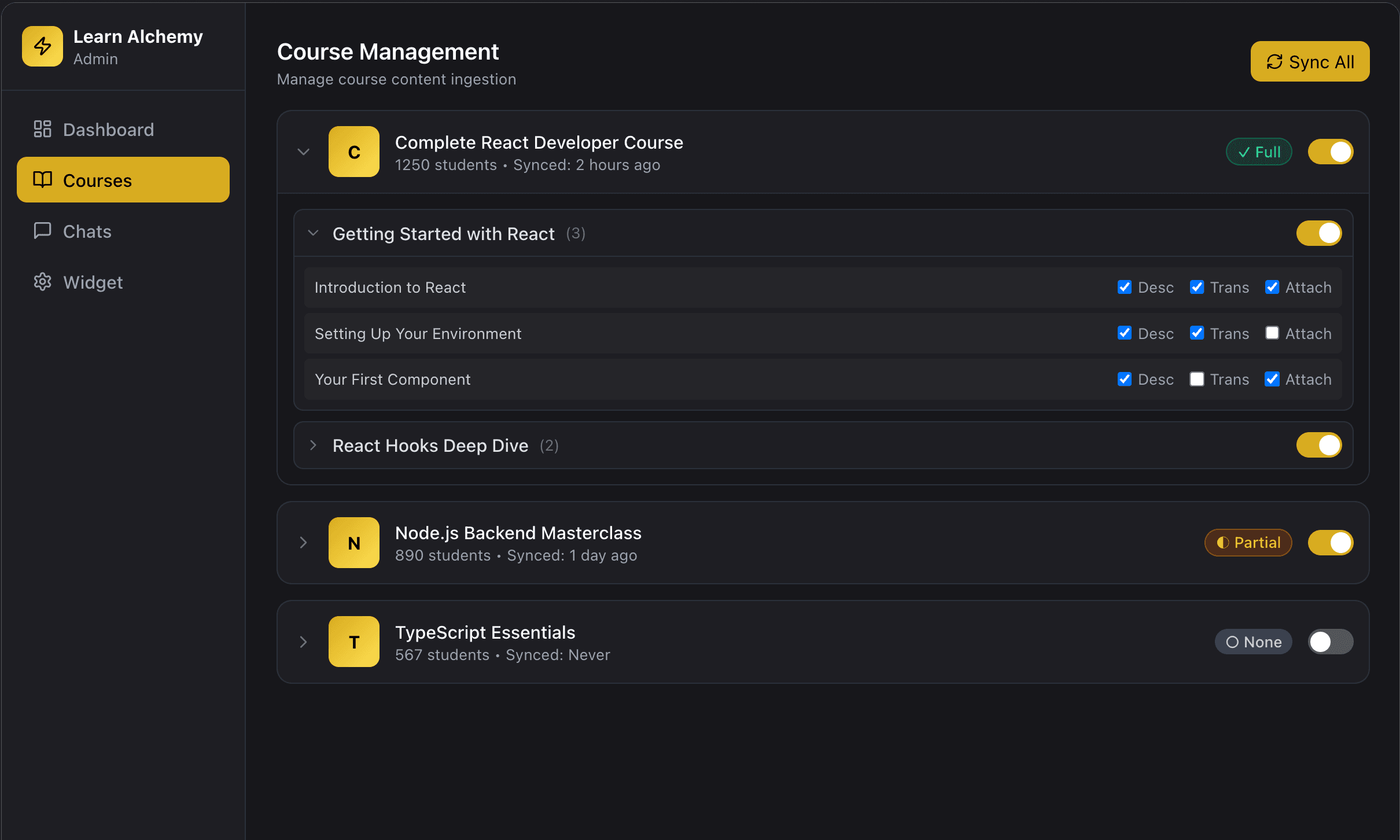Select the Dashboard grid icon
This screenshot has height=840, width=1400.
(x=42, y=129)
